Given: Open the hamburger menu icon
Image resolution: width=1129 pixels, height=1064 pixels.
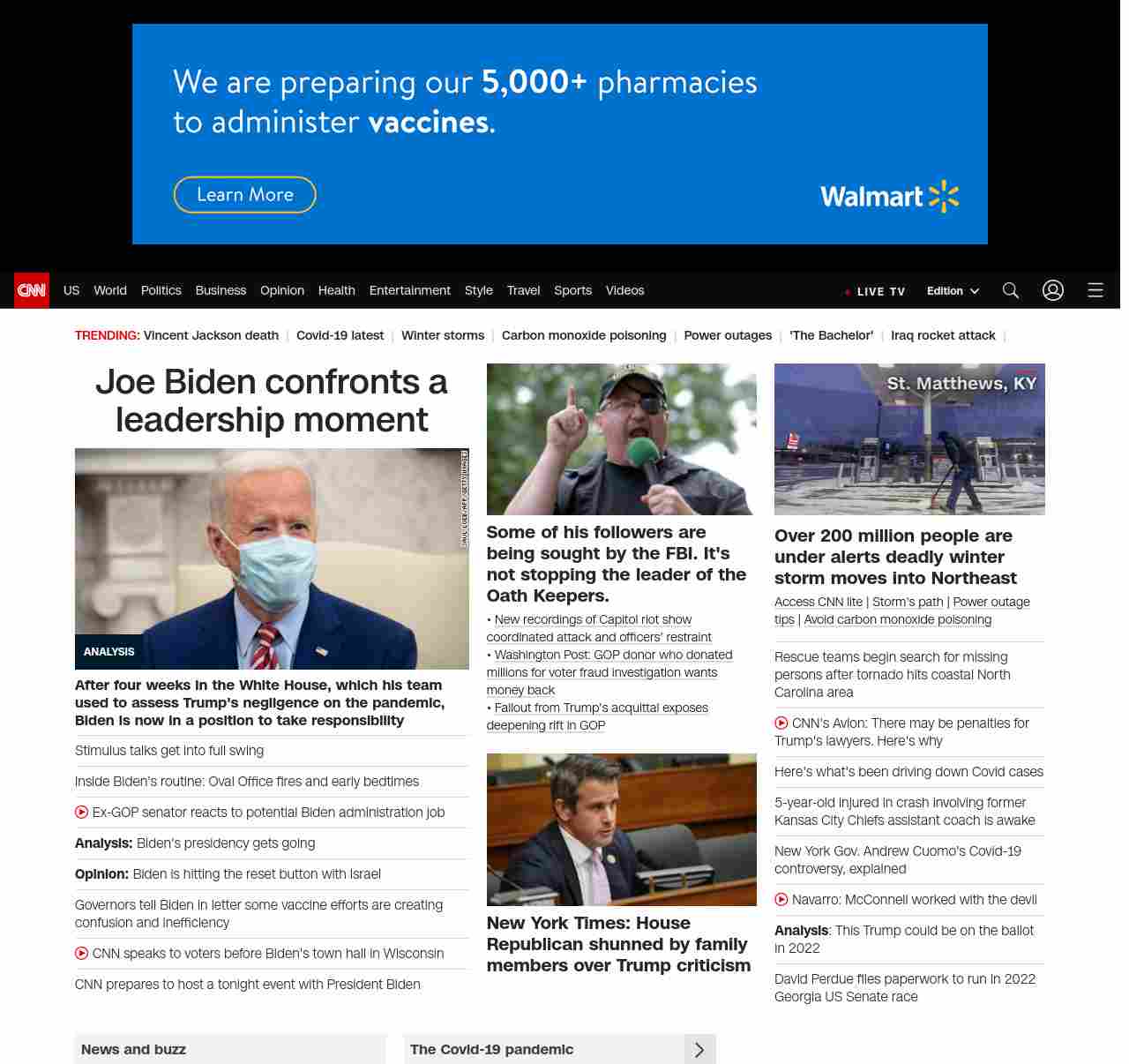Looking at the screenshot, I should tap(1095, 290).
